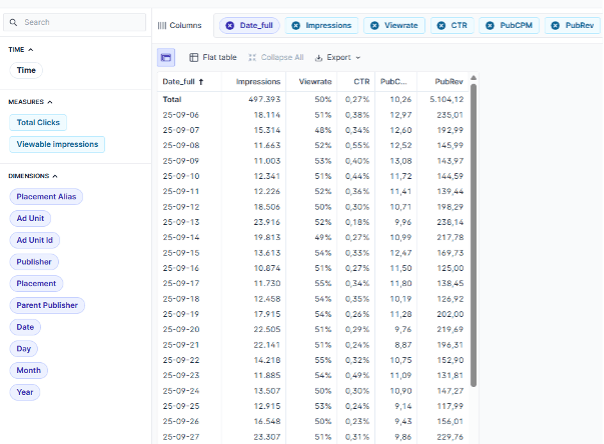
Task: Remove the Date_full column chip
Action: [x=230, y=25]
